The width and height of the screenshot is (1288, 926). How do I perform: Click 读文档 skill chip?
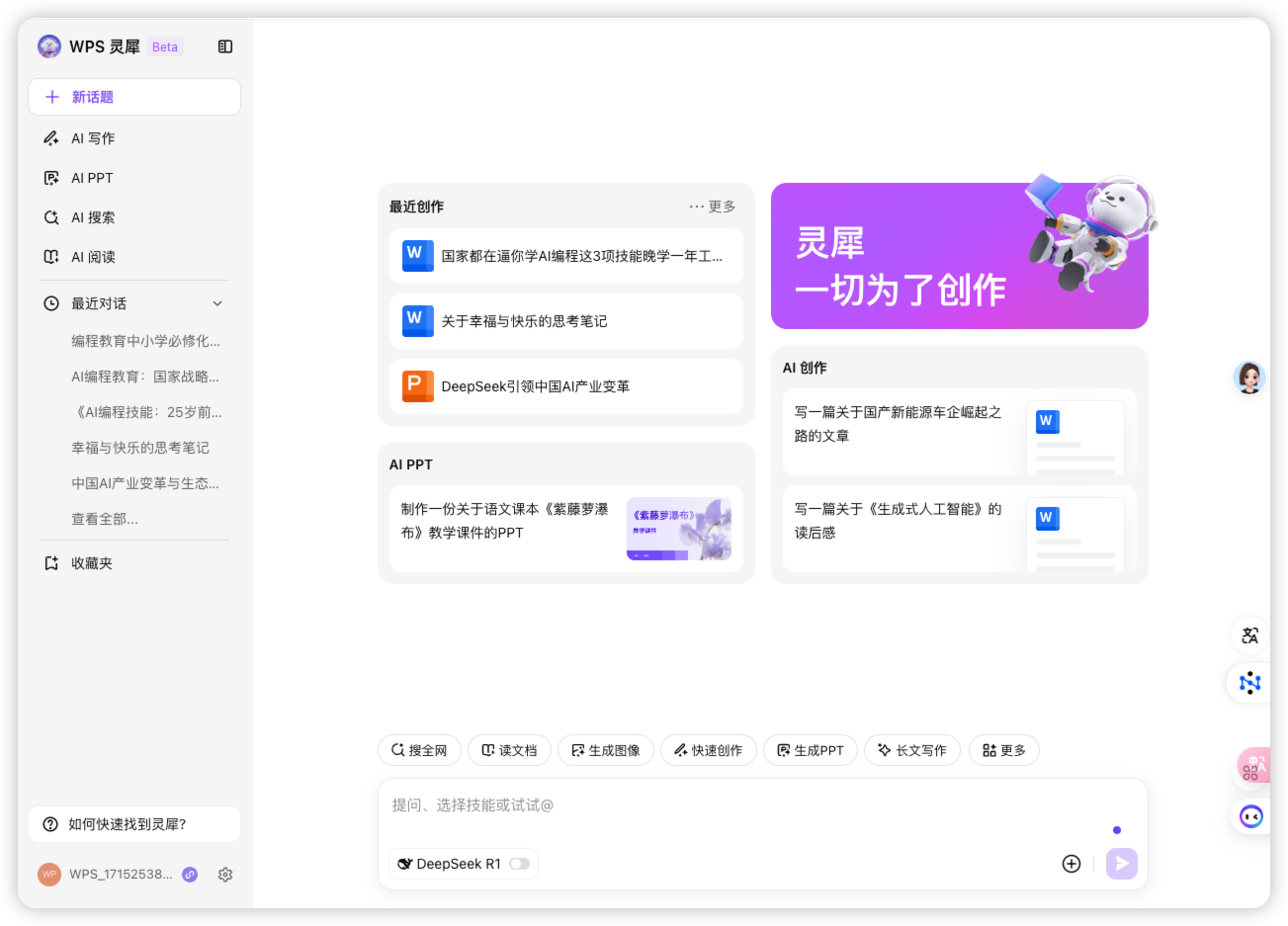click(509, 750)
